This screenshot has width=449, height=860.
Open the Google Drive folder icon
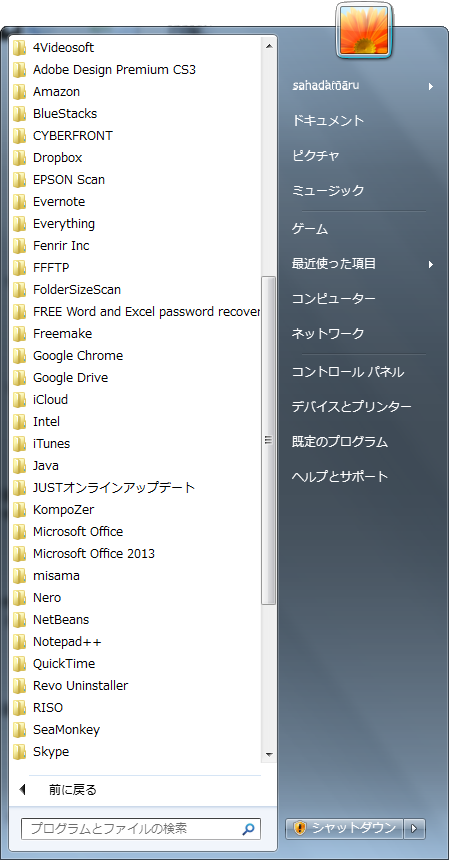(19, 378)
